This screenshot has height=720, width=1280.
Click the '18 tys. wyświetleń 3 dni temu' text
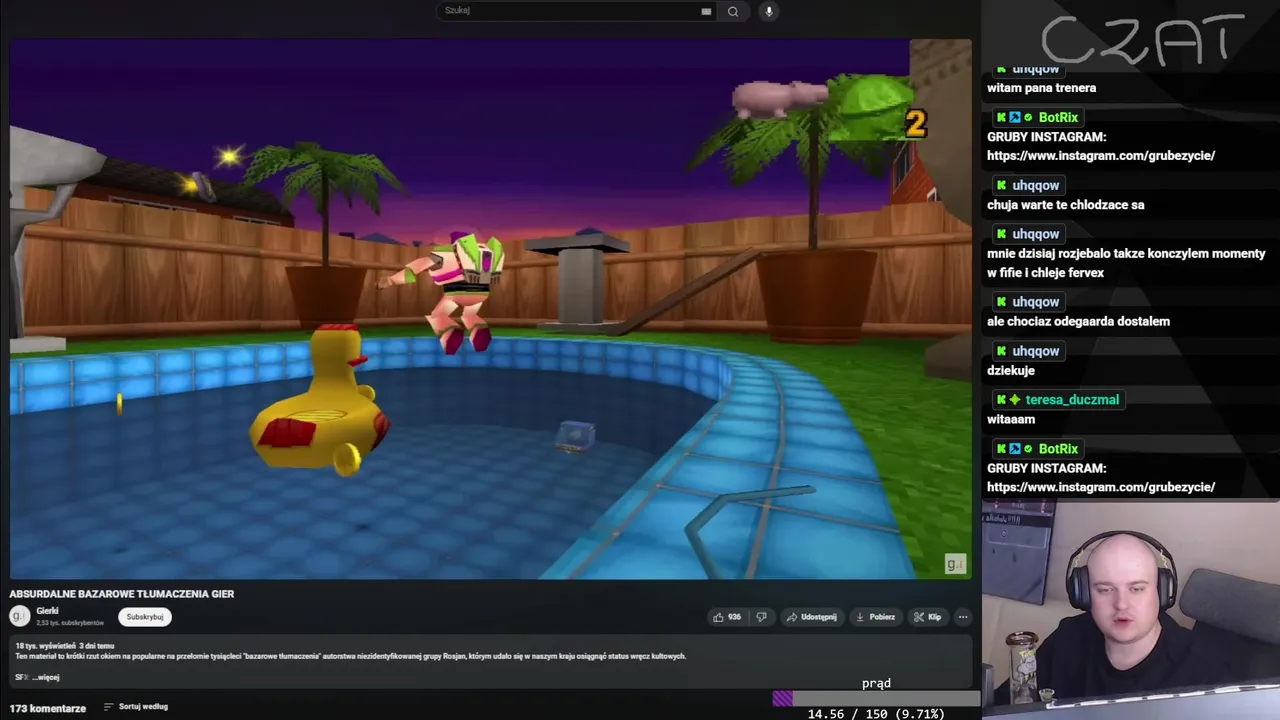(x=65, y=646)
